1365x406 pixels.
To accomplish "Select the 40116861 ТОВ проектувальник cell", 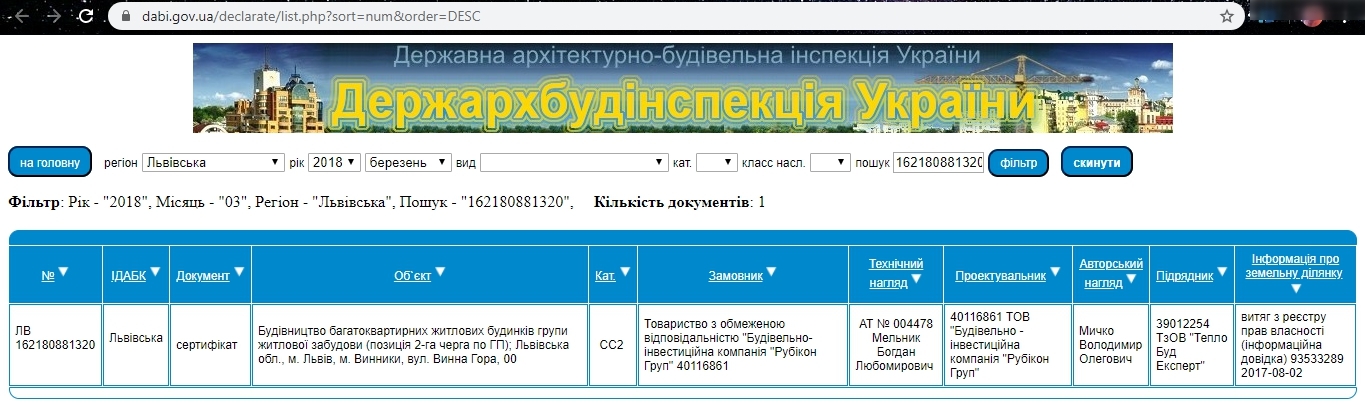I will [x=1008, y=345].
